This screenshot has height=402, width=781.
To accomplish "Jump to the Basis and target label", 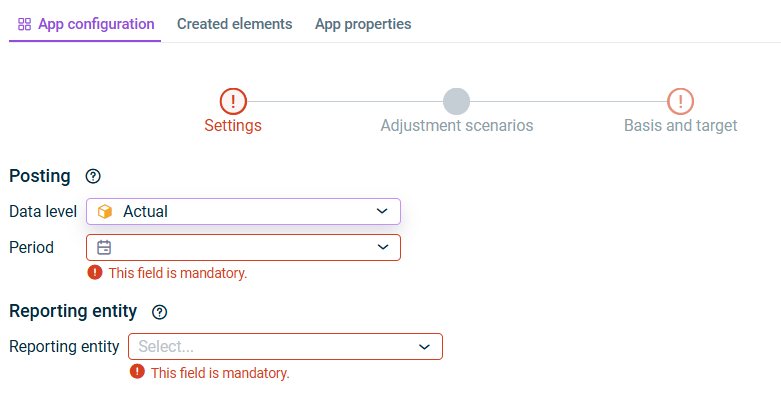I will [x=681, y=126].
